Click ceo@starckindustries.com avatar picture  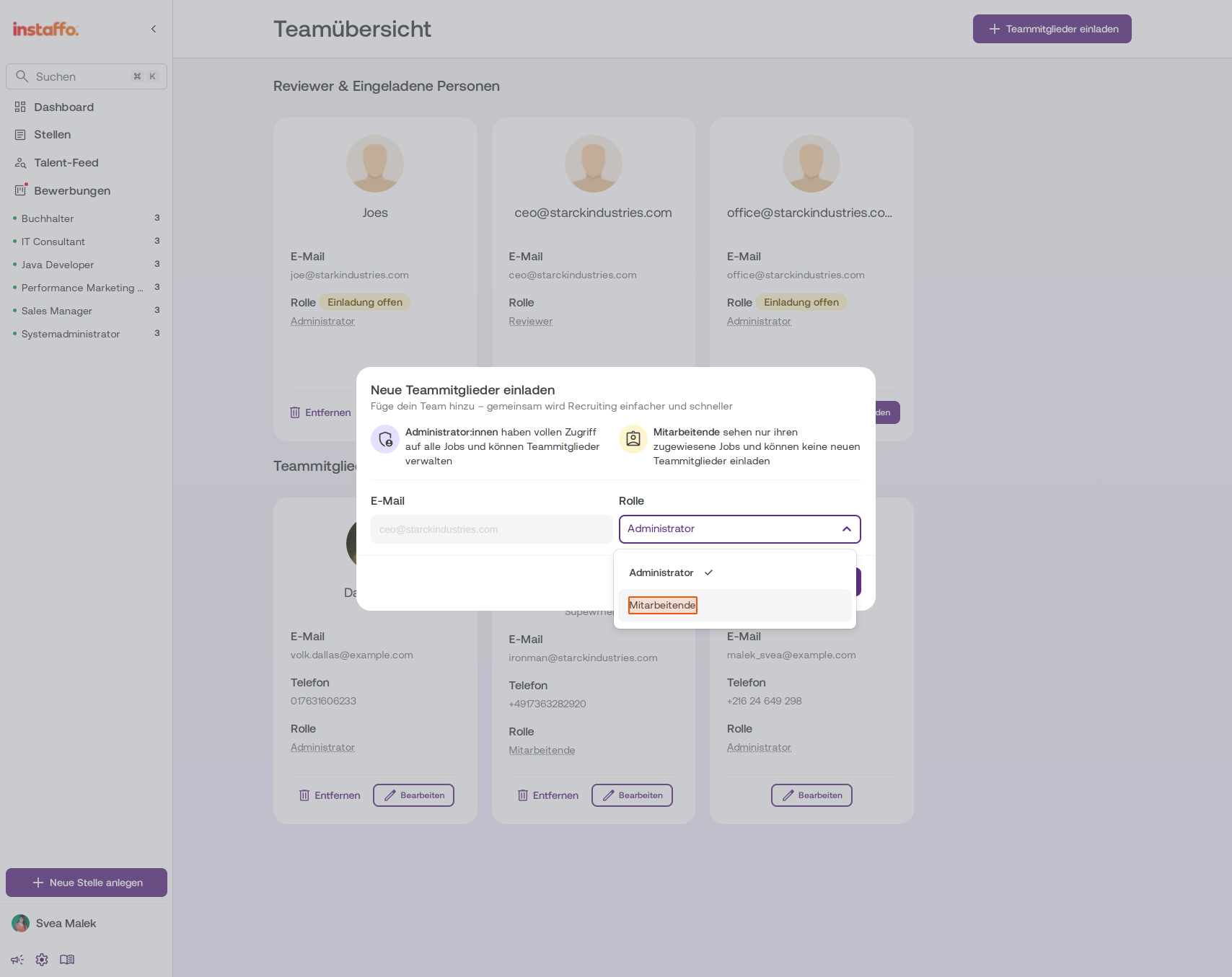coord(594,164)
